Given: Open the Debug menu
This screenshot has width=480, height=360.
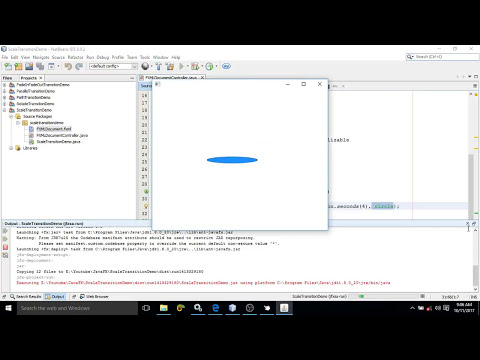Looking at the screenshot, I should coord(103,57).
